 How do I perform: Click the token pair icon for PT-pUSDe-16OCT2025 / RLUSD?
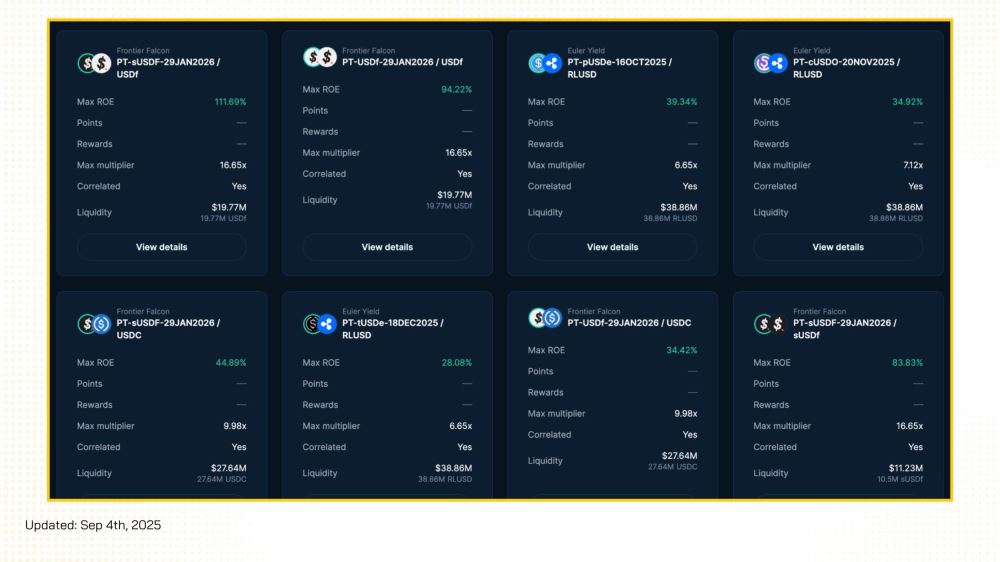tap(545, 63)
